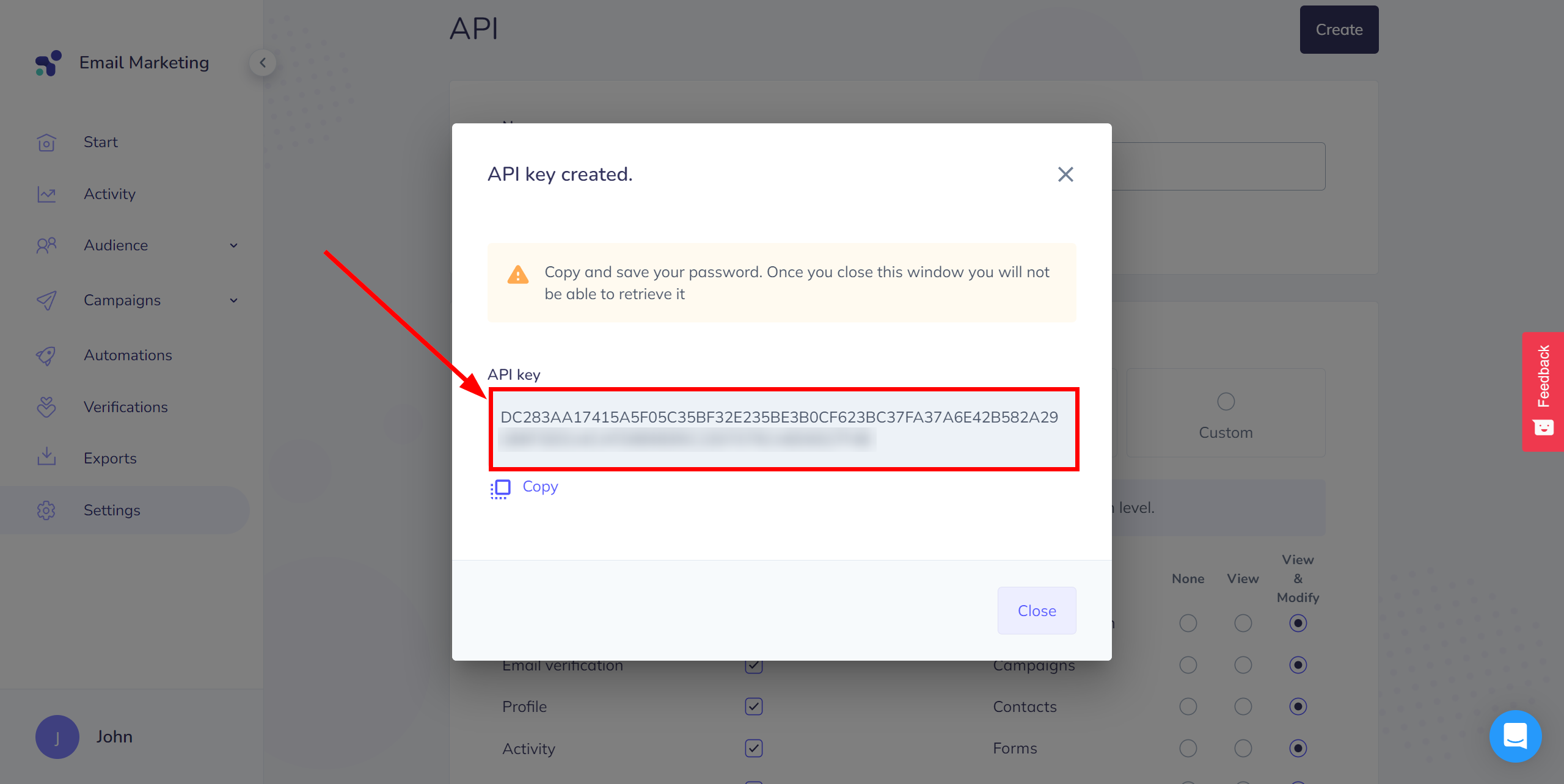Navigate to Audience settings
Viewport: 1564px width, 784px height.
click(116, 245)
